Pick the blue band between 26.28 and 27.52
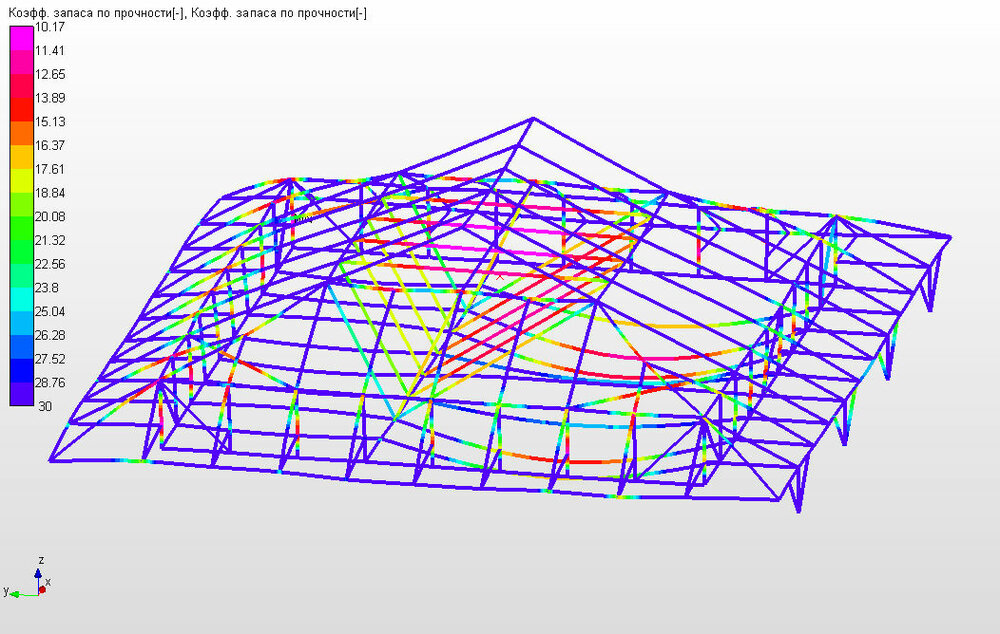 tap(21, 346)
